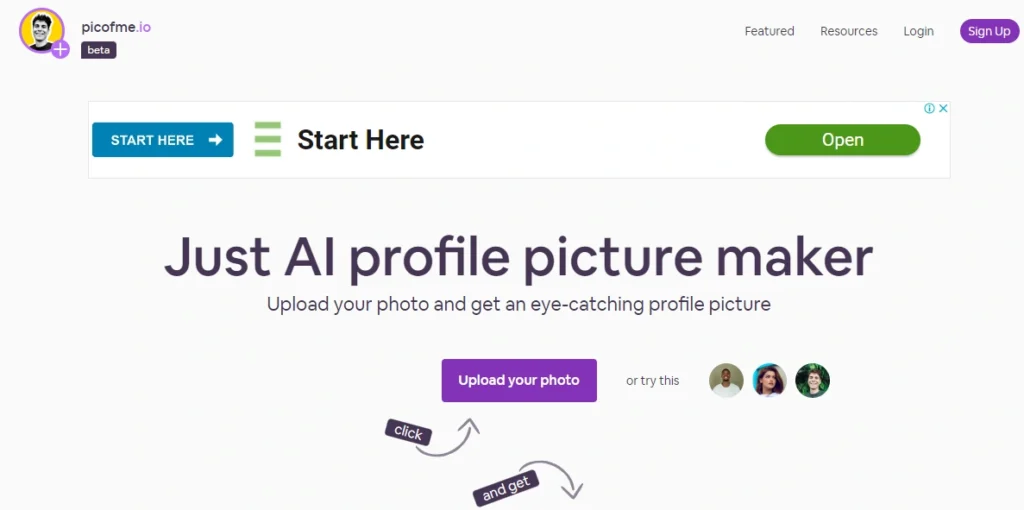This screenshot has height=510, width=1024.
Task: Select the middle sample photo of the woman
Action: (769, 380)
